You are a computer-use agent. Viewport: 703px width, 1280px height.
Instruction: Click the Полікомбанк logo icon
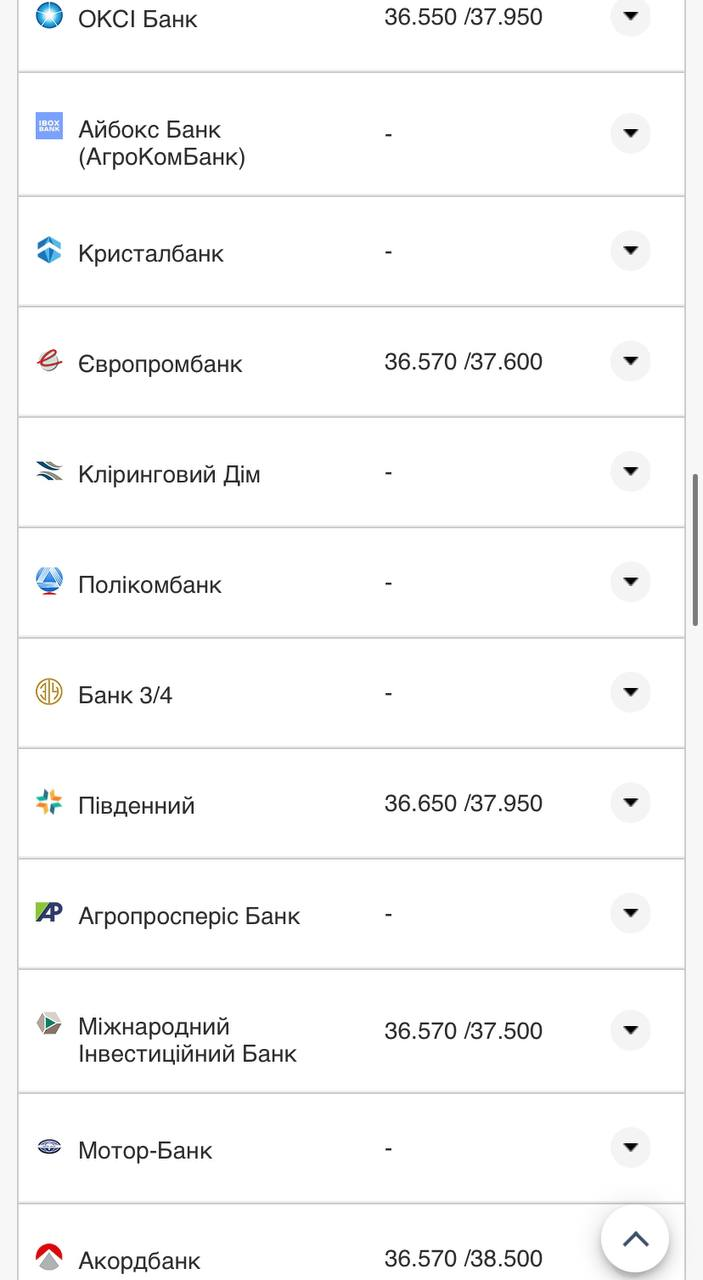click(47, 580)
